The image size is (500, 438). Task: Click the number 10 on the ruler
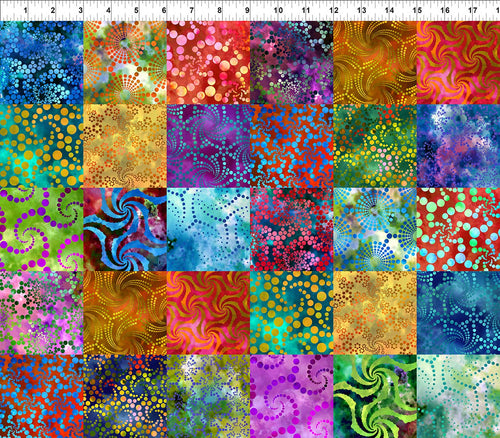click(x=278, y=10)
